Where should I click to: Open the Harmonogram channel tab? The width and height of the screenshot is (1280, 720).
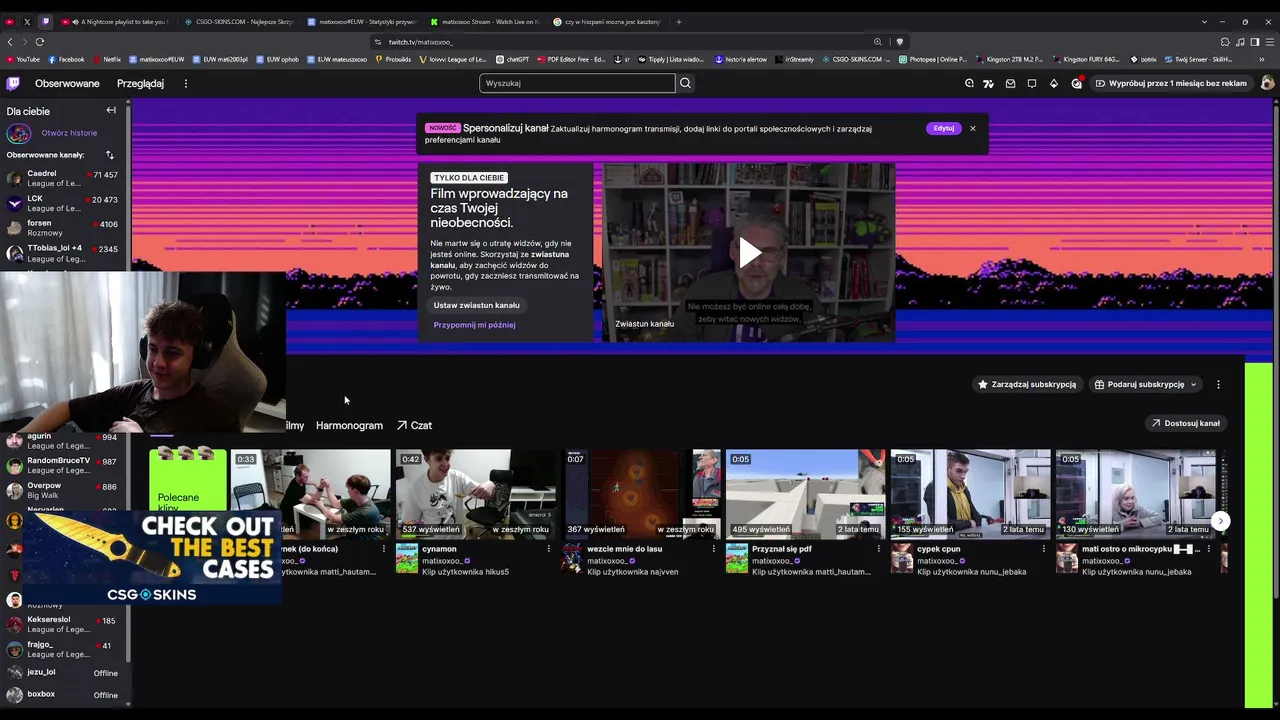(349, 425)
